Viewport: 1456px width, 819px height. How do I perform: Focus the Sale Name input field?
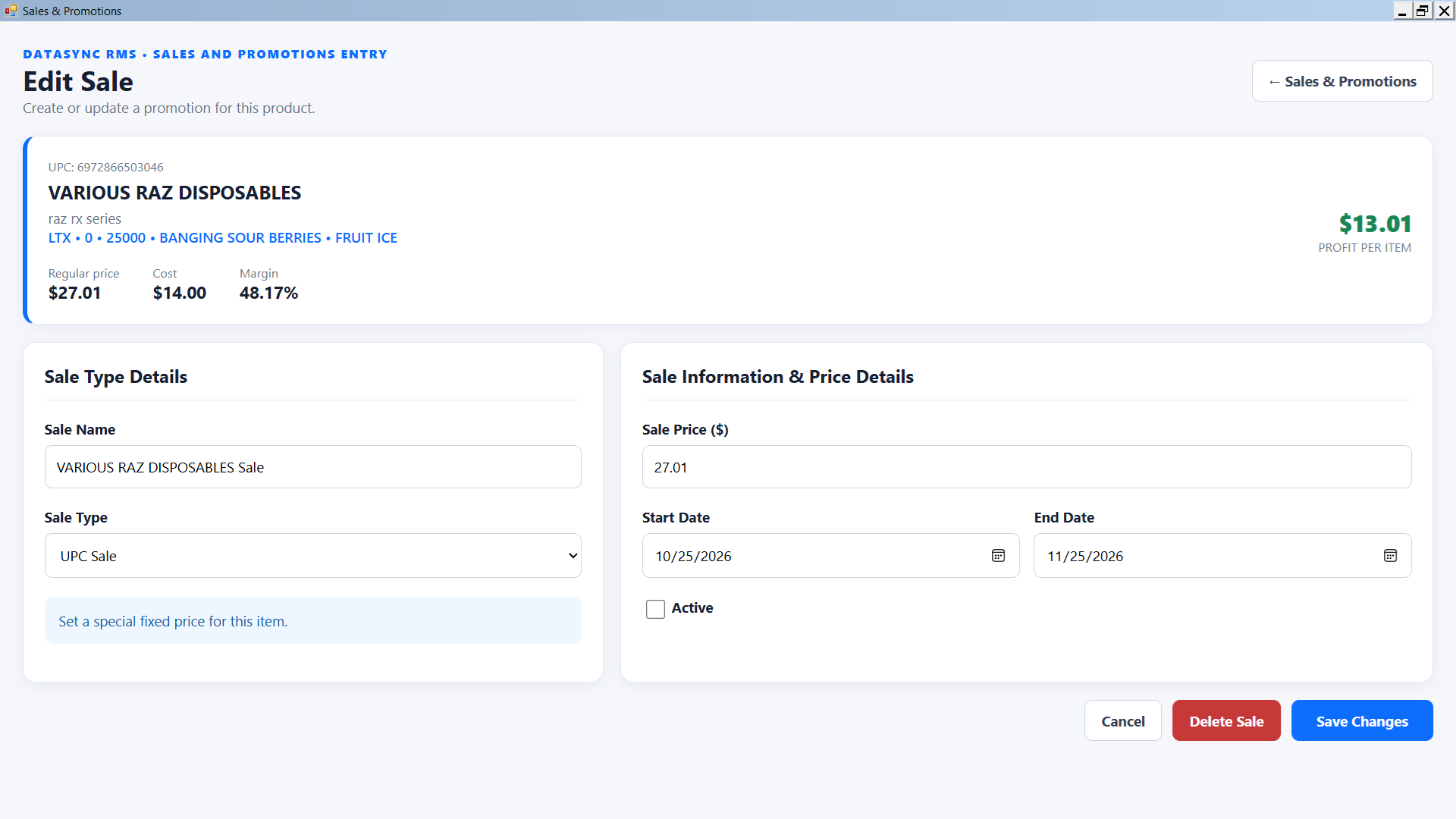pyautogui.click(x=313, y=467)
